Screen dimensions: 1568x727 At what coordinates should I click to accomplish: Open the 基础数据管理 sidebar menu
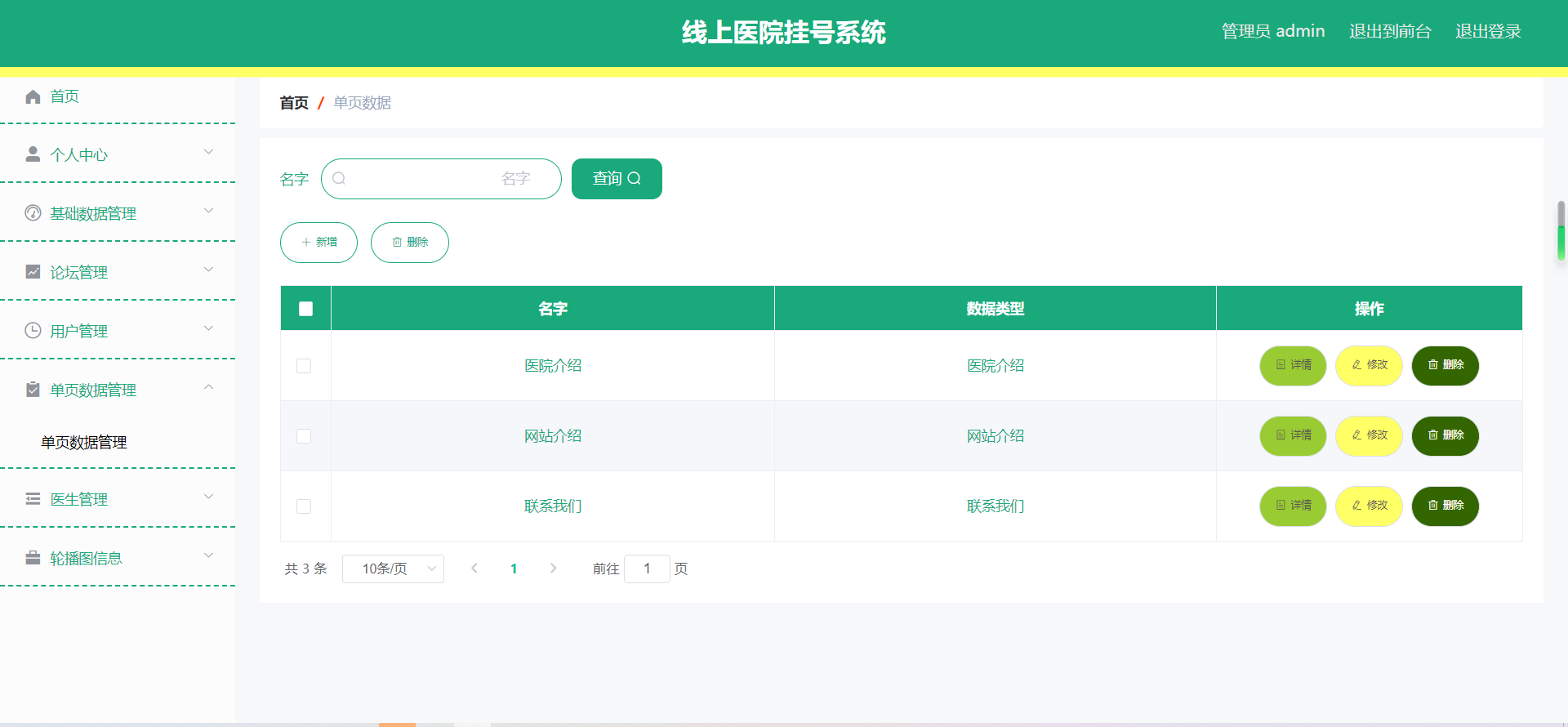[118, 213]
